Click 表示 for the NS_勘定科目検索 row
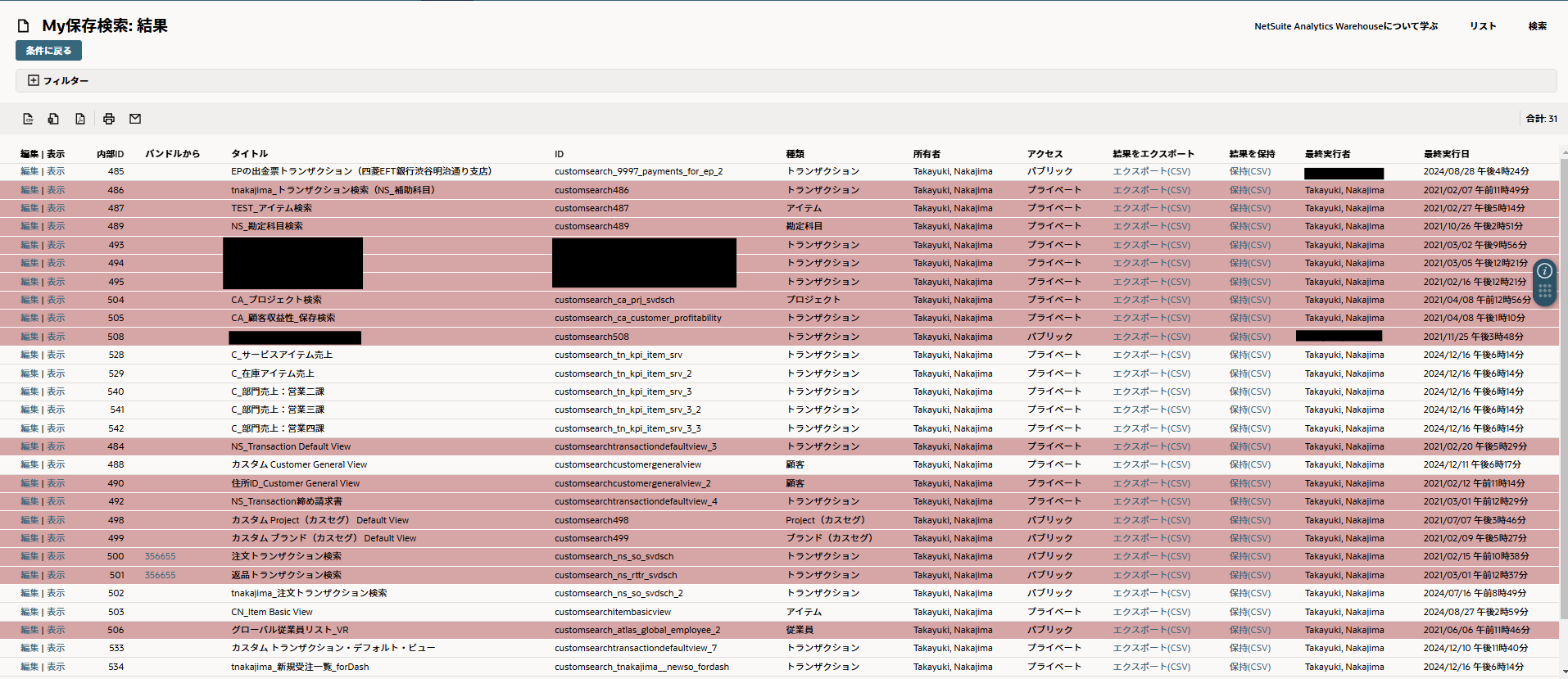This screenshot has width=1568, height=679. (56, 226)
